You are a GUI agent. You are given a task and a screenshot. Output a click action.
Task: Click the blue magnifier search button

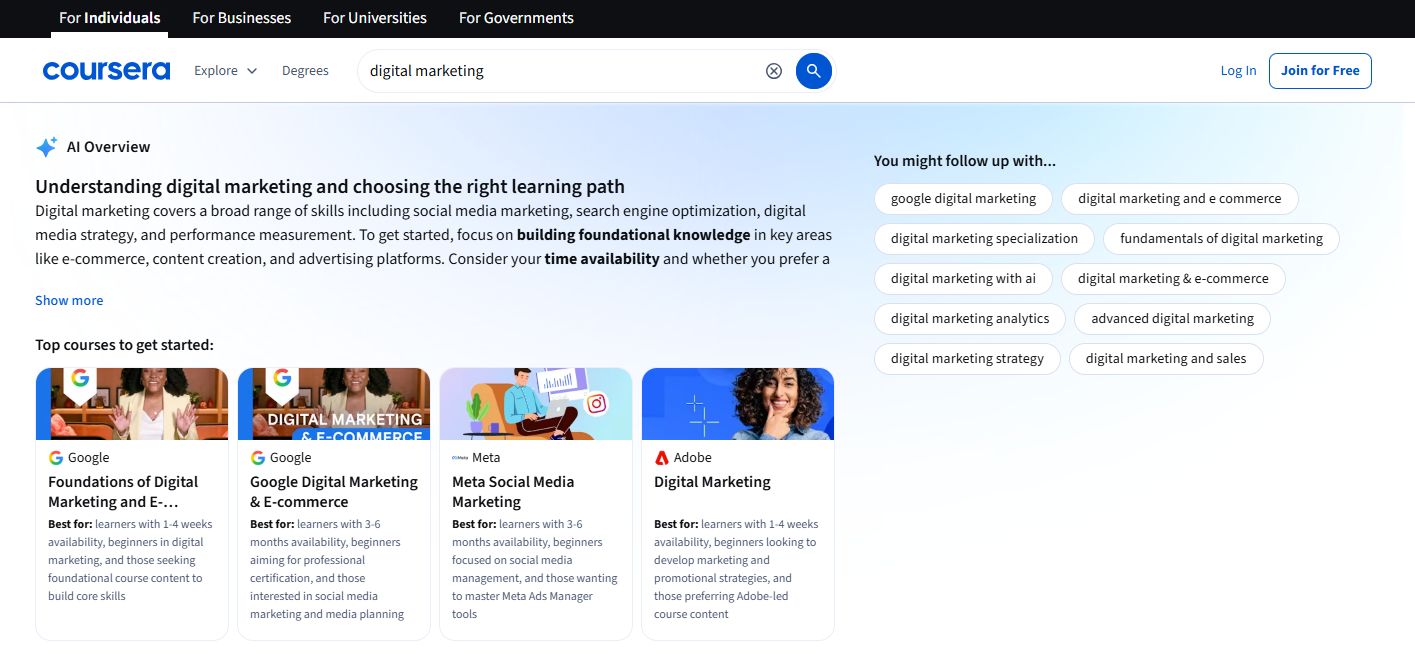tap(814, 71)
